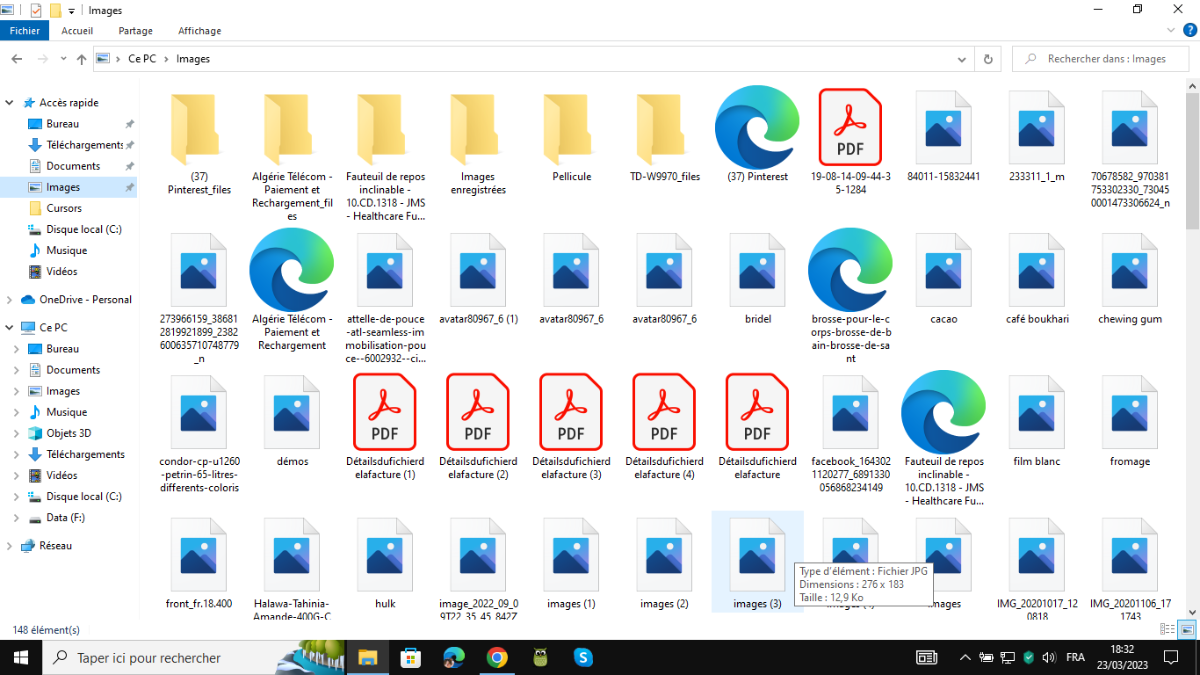Expand the OneDrive - Personal tree node
This screenshot has width=1200, height=675.
pos(10,300)
